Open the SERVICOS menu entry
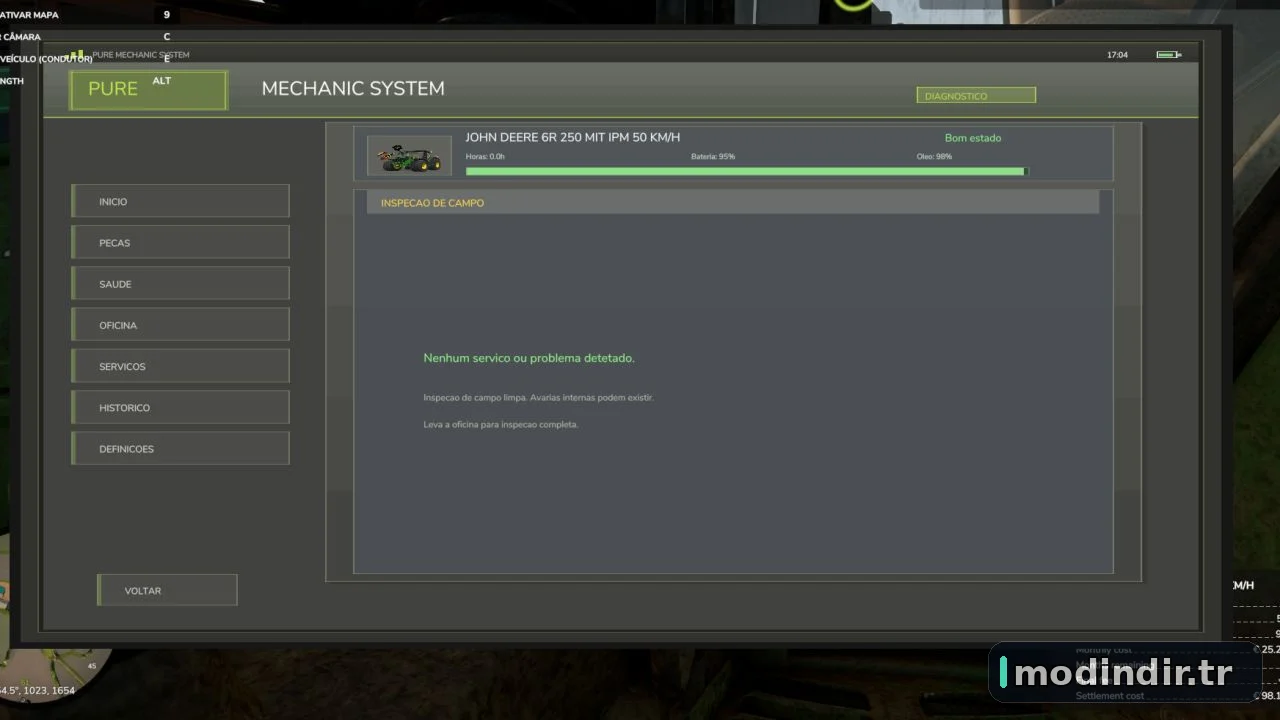 click(180, 366)
